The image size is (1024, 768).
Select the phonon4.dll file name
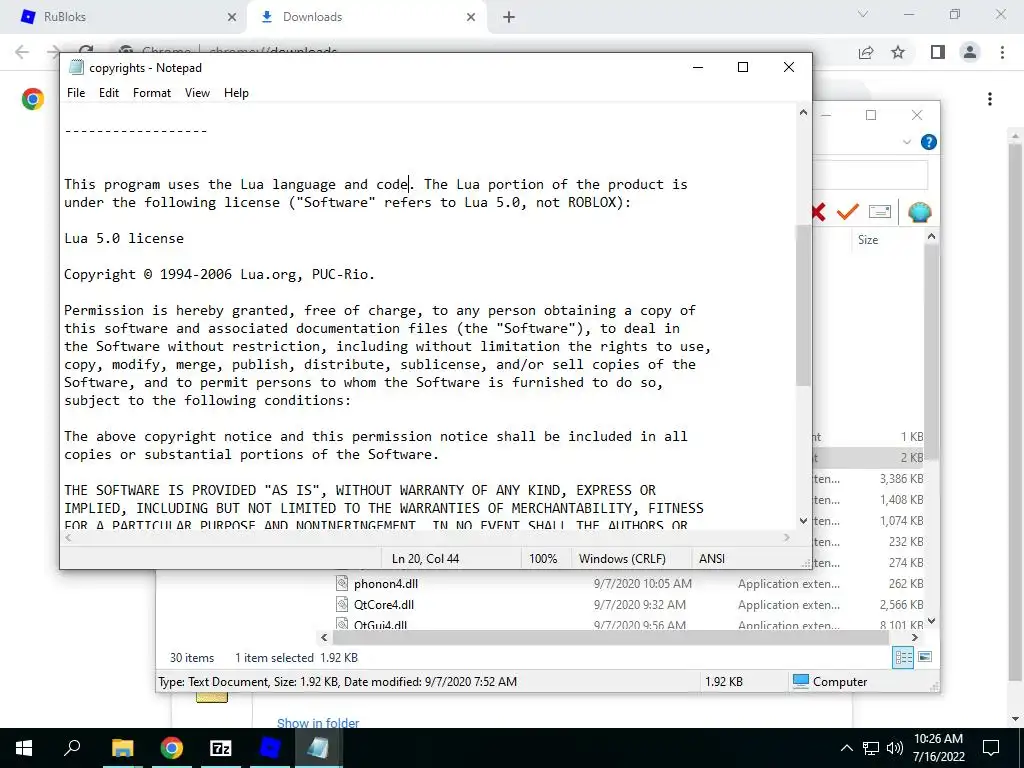[385, 584]
